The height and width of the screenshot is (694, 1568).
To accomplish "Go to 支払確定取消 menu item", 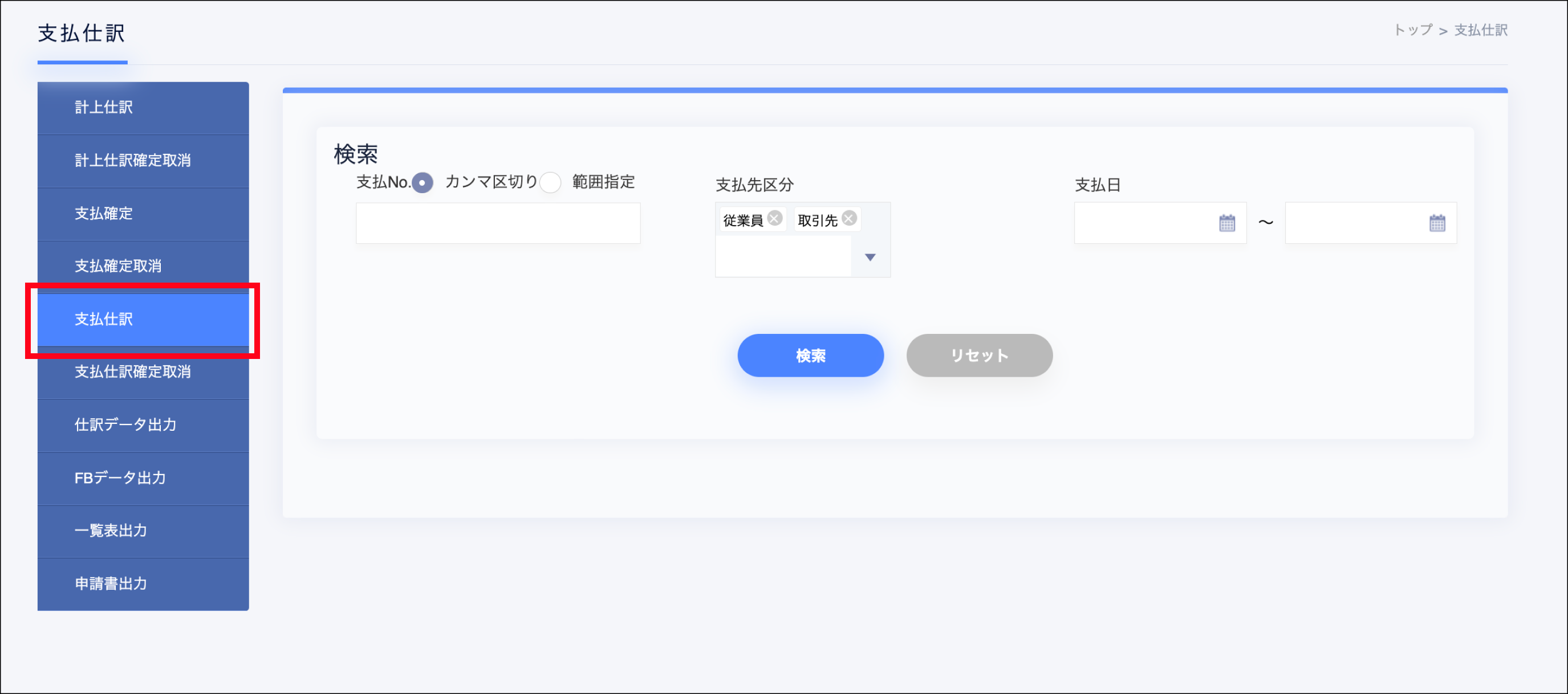I will [x=143, y=267].
